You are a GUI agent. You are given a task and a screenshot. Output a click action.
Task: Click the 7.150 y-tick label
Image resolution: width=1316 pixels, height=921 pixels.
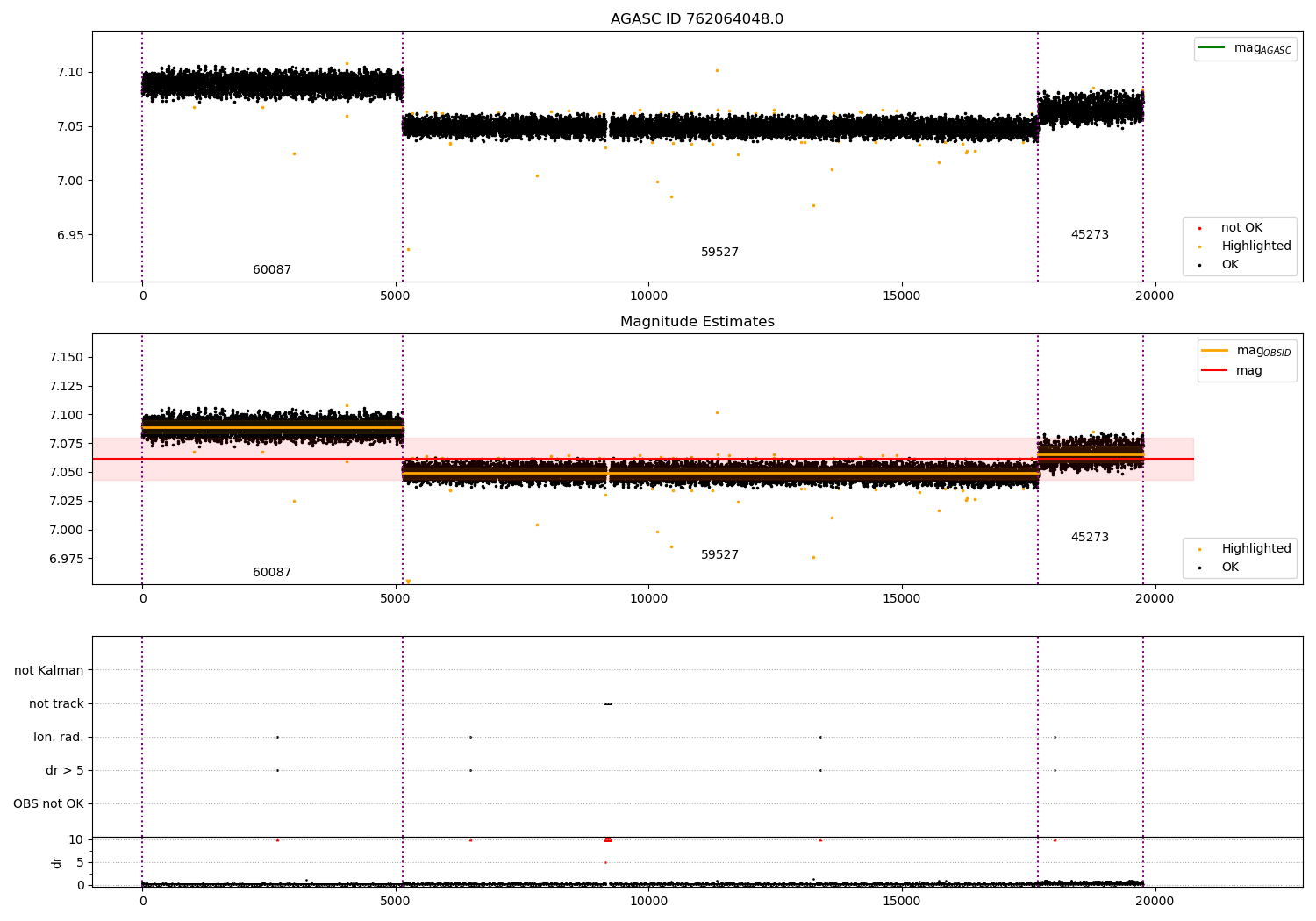(x=67, y=357)
